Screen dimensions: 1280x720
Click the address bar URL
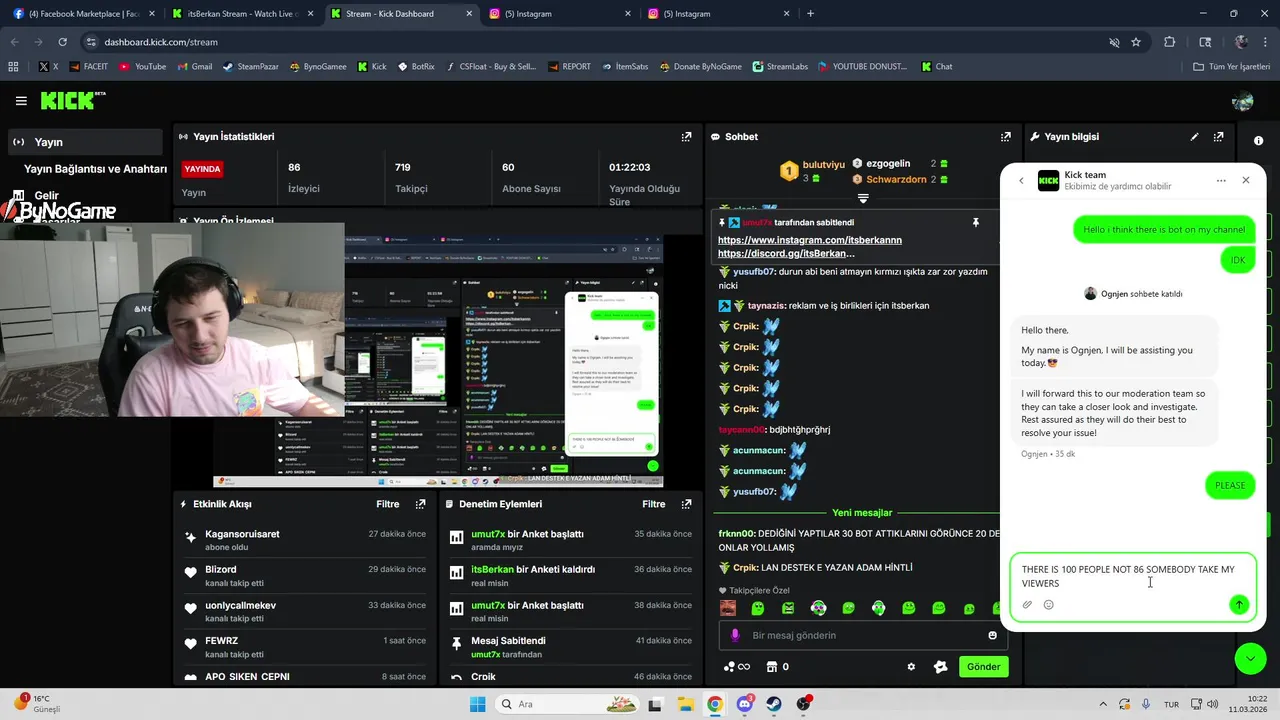(x=161, y=42)
